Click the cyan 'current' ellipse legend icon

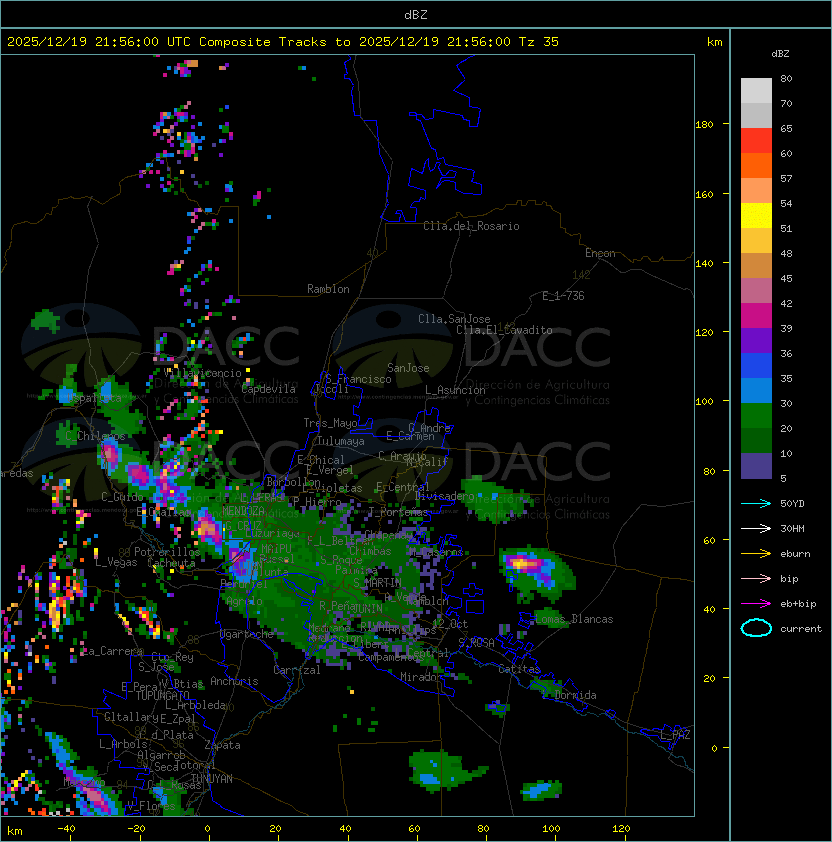pyautogui.click(x=756, y=628)
